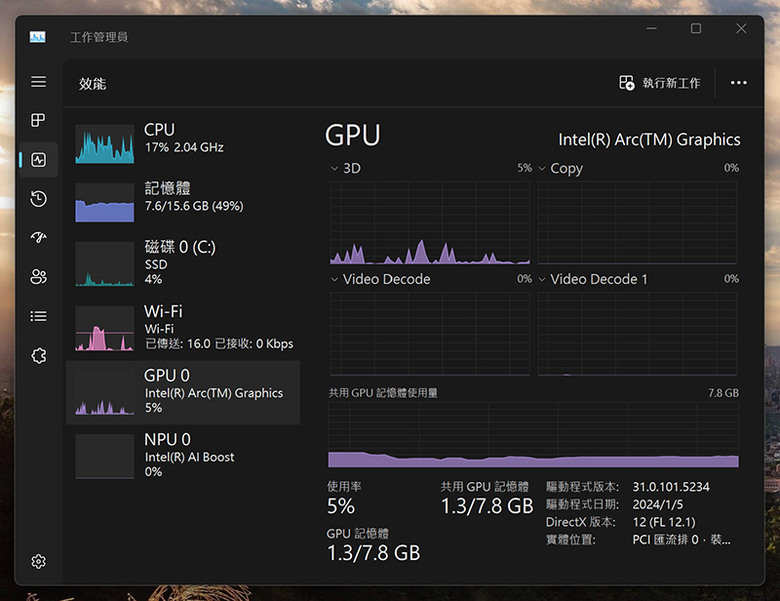Open App history page icon
The image size is (780, 601).
point(38,199)
